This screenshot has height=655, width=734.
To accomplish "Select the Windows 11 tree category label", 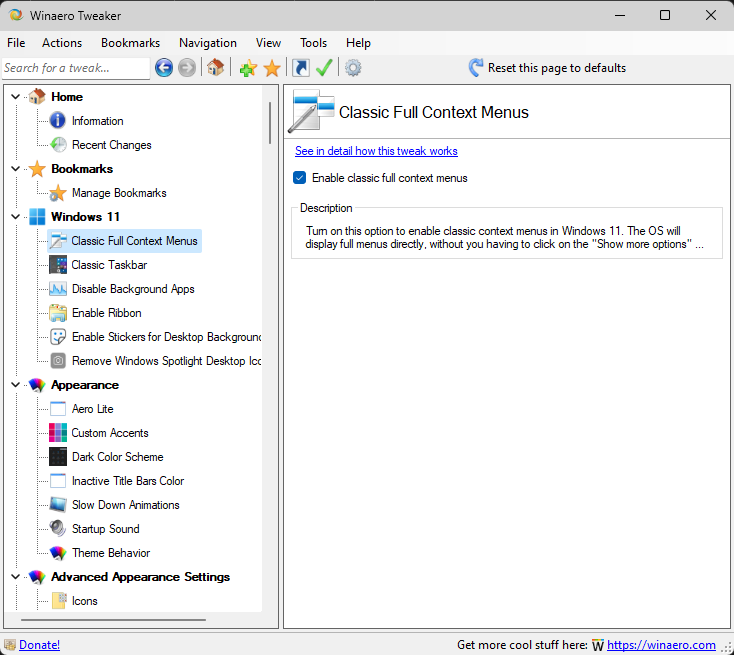I will tap(85, 217).
